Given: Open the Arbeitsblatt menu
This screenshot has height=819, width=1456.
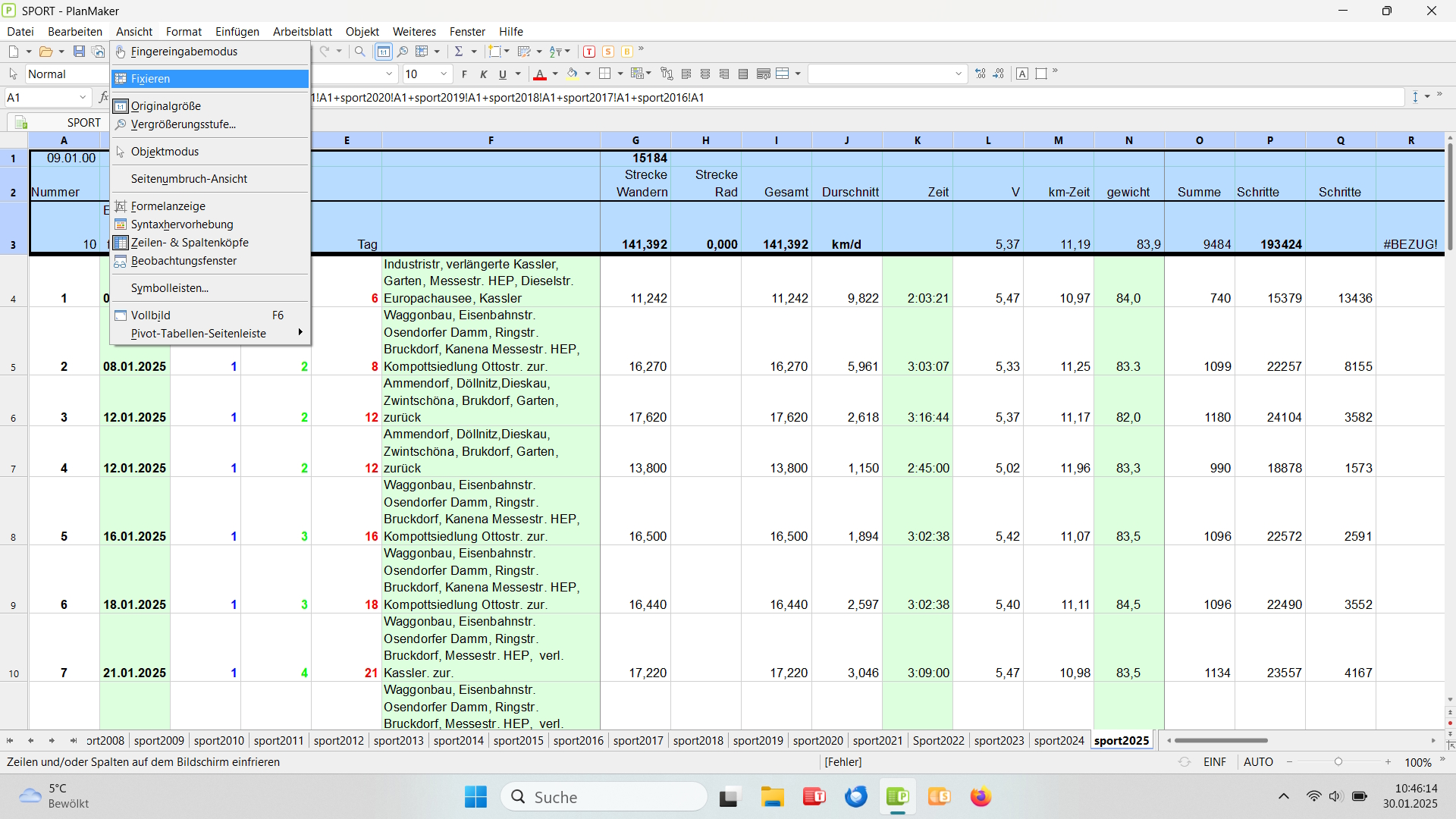Looking at the screenshot, I should click(303, 32).
